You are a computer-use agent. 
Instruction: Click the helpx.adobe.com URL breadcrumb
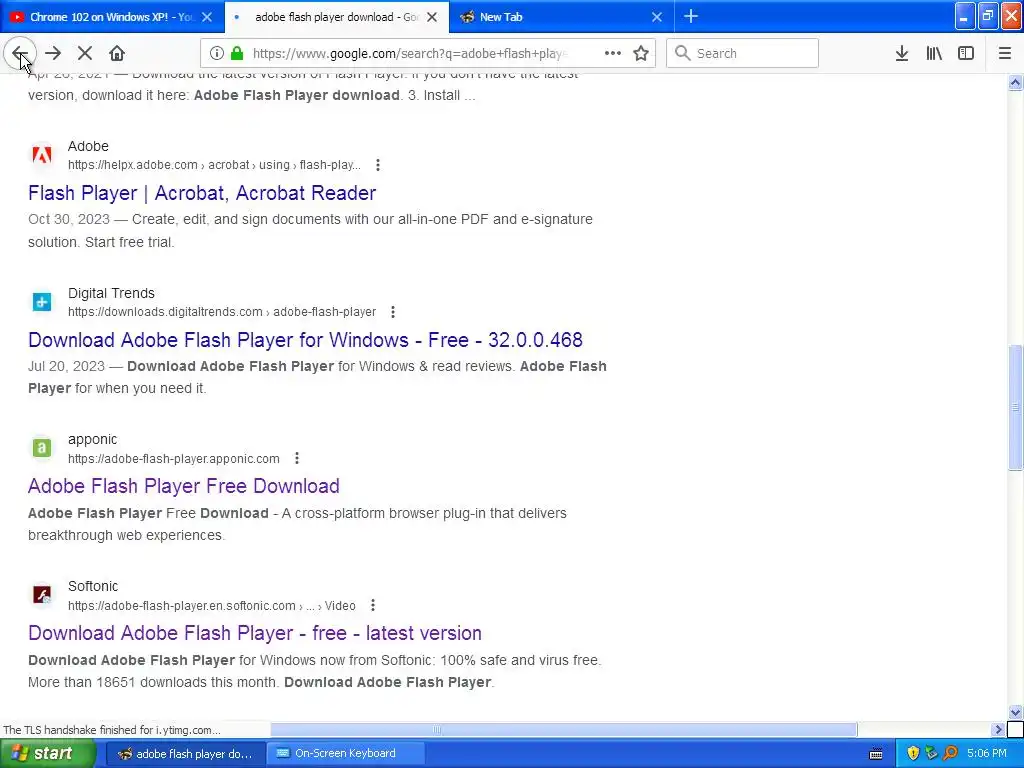click(214, 165)
